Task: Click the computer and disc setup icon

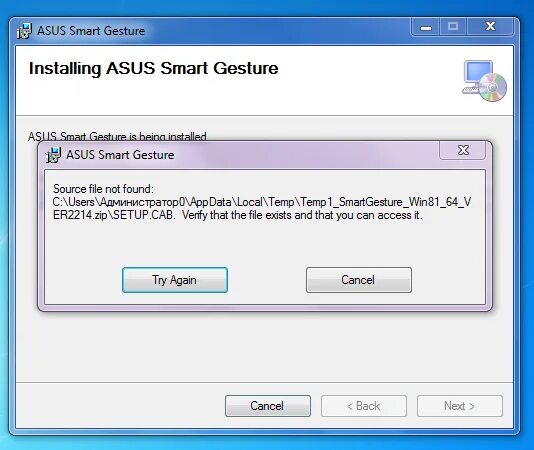Action: (x=485, y=81)
